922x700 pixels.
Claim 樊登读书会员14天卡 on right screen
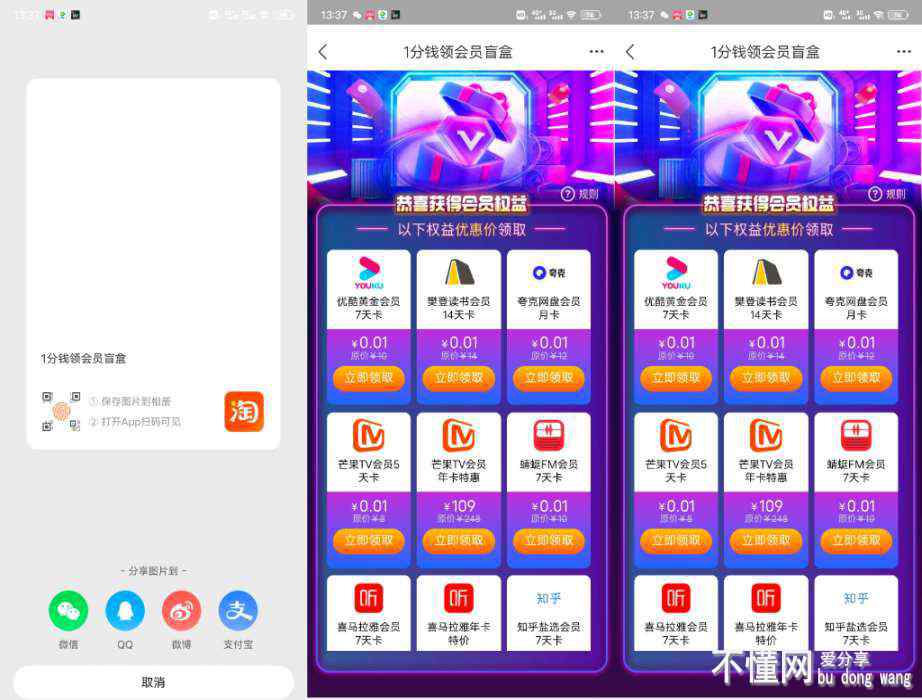766,378
